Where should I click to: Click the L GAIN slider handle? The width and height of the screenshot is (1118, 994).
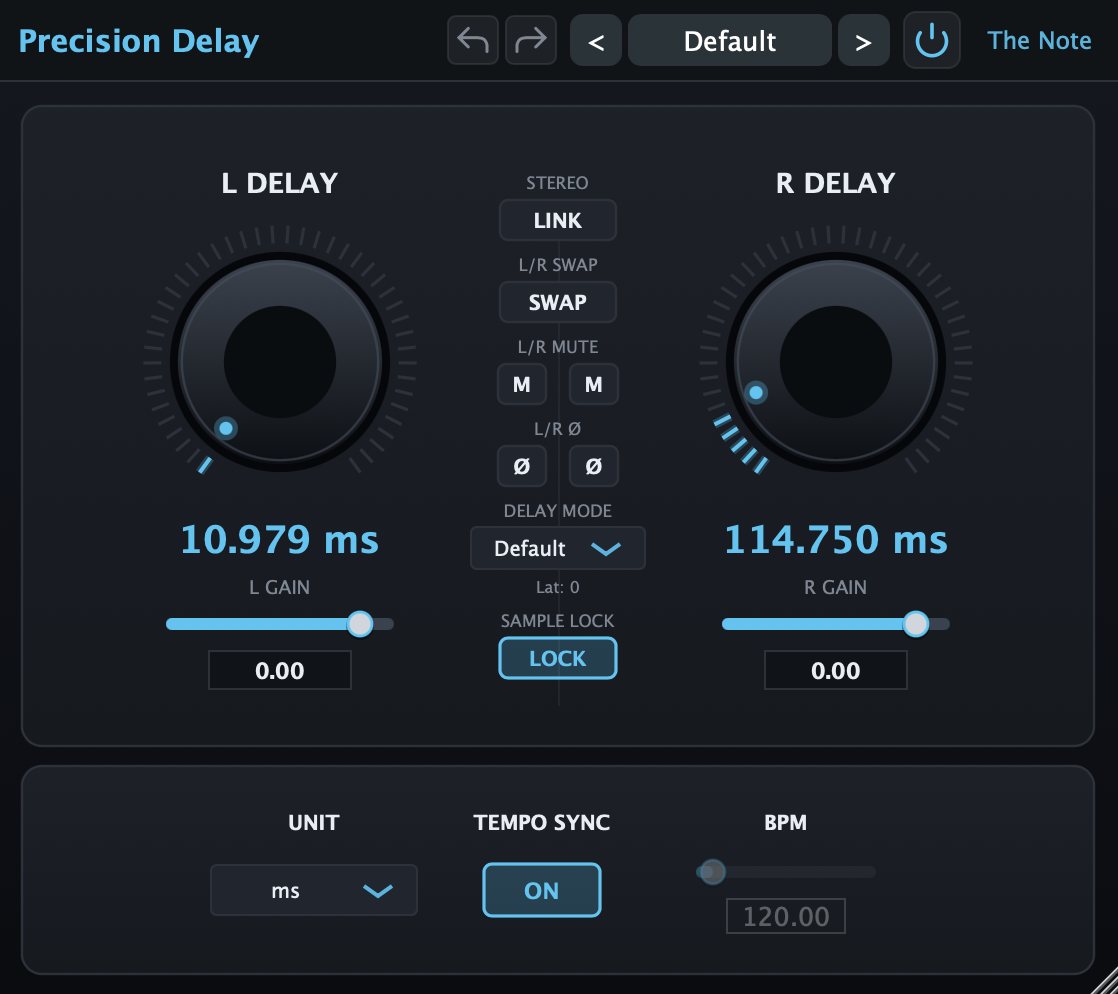360,624
